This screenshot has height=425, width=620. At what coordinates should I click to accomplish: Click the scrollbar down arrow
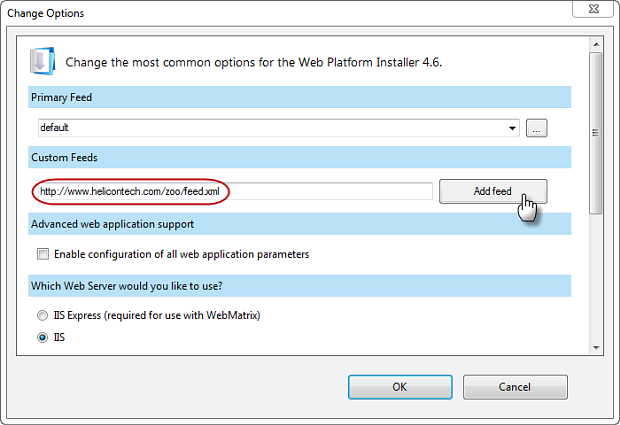(x=596, y=347)
